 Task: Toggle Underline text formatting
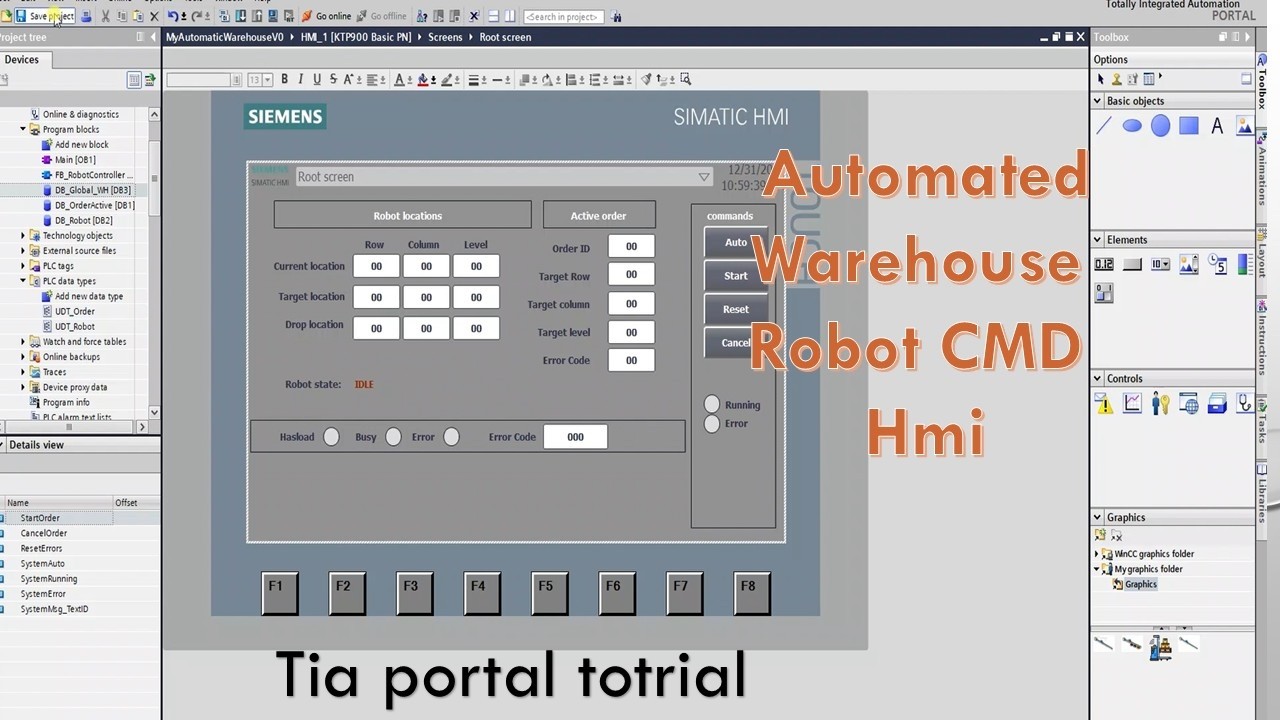tap(317, 79)
